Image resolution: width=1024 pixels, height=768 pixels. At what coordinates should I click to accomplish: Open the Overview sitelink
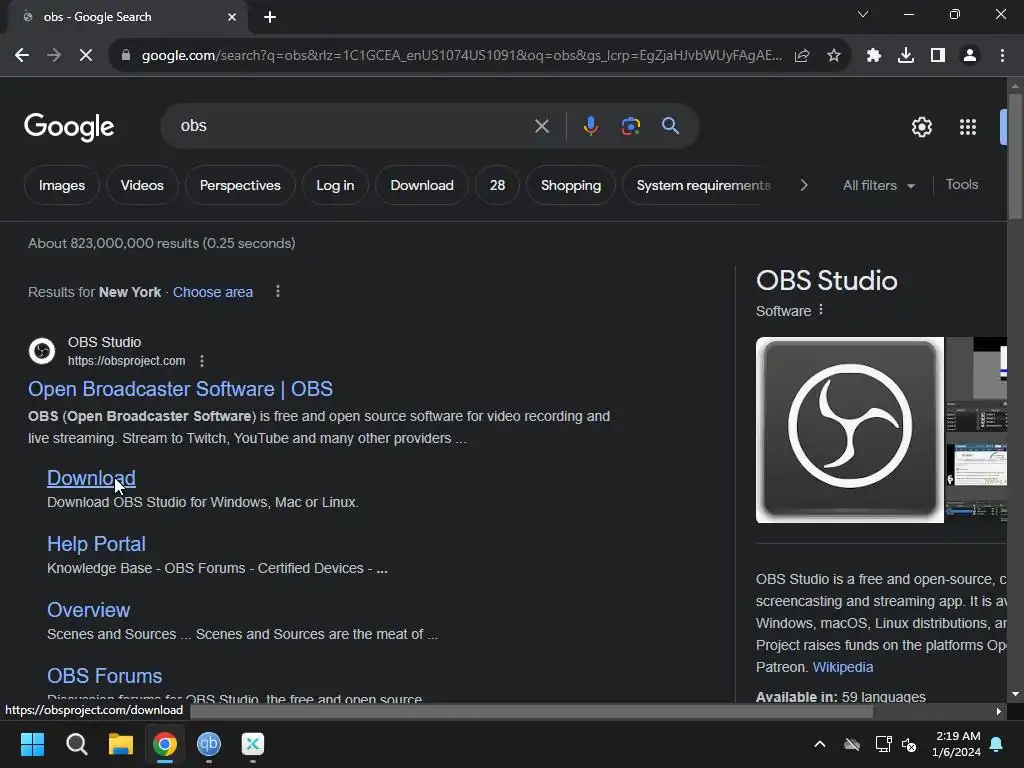89,610
